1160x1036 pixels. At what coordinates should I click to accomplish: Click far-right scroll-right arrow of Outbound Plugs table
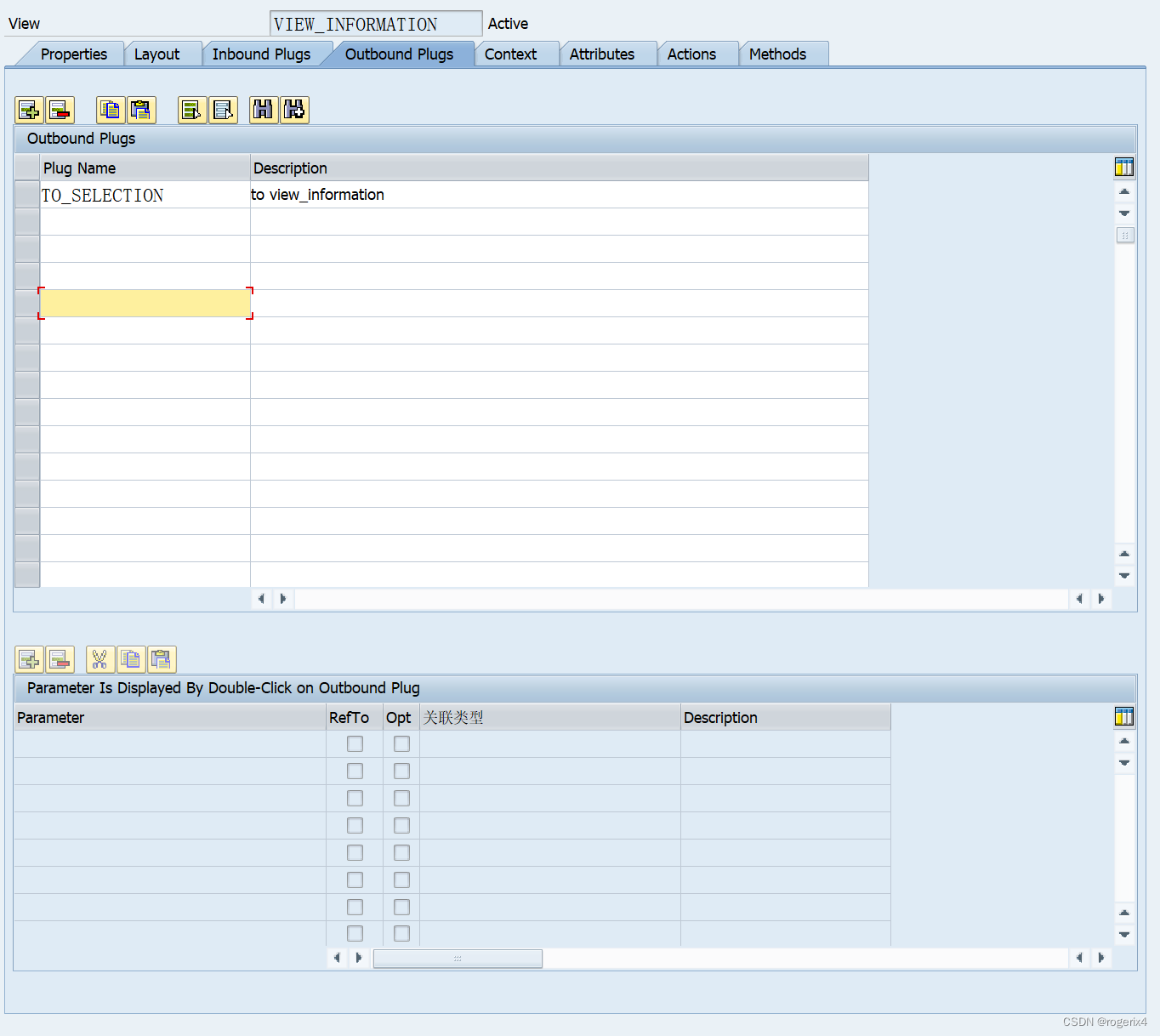[x=1101, y=599]
